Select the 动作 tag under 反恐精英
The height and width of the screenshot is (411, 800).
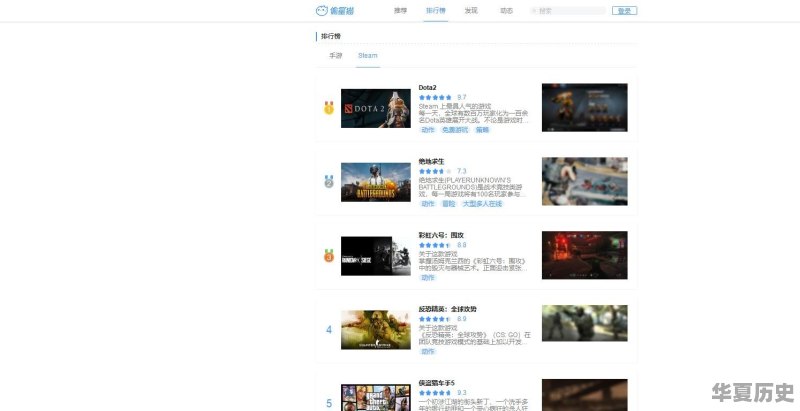tap(428, 352)
